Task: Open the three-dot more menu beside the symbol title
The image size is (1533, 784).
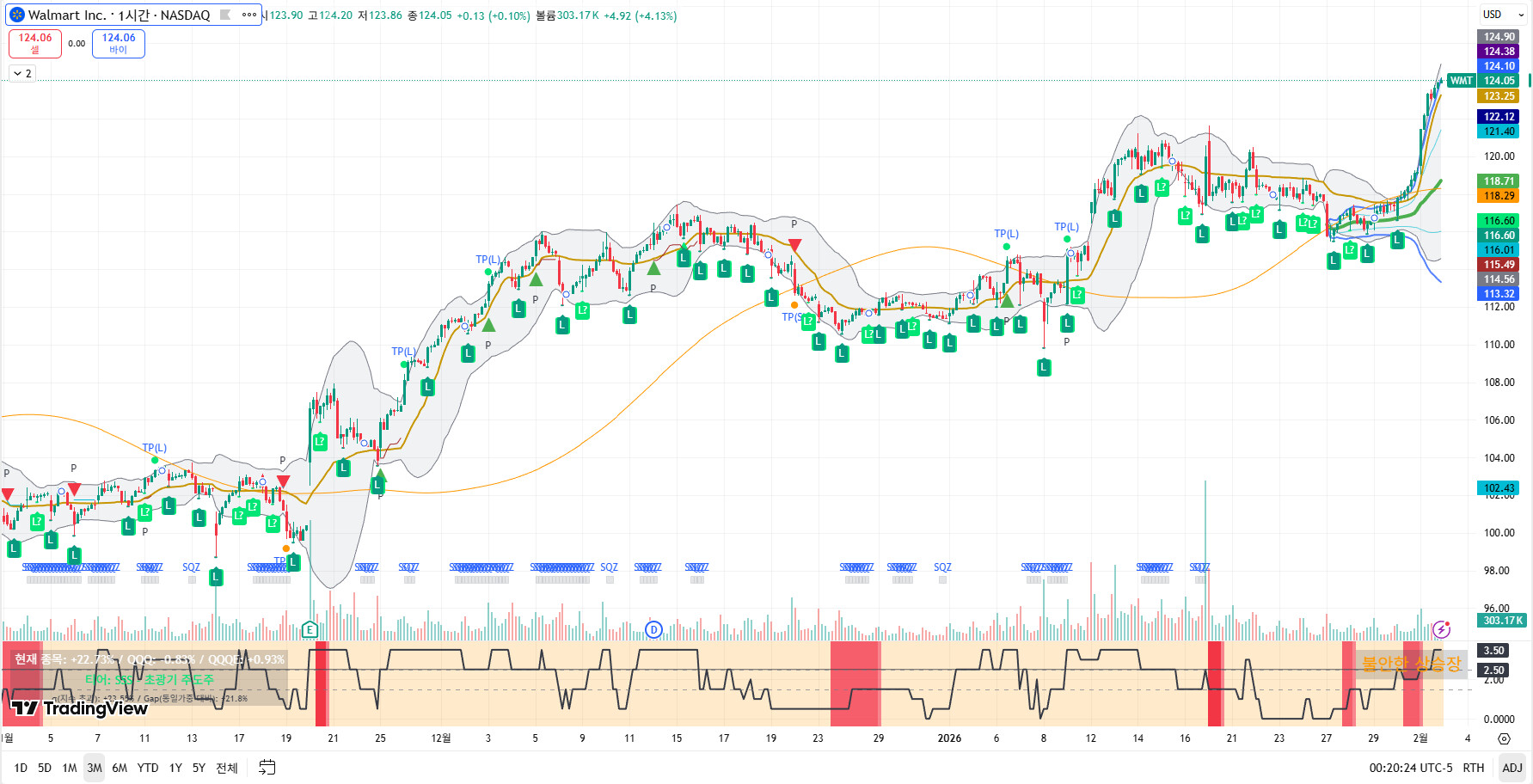Action: coord(249,15)
